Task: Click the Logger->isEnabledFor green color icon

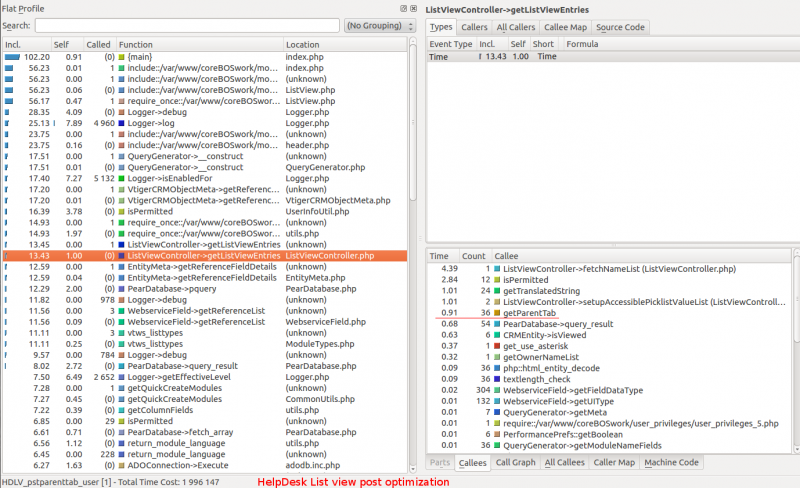Action: pos(122,178)
